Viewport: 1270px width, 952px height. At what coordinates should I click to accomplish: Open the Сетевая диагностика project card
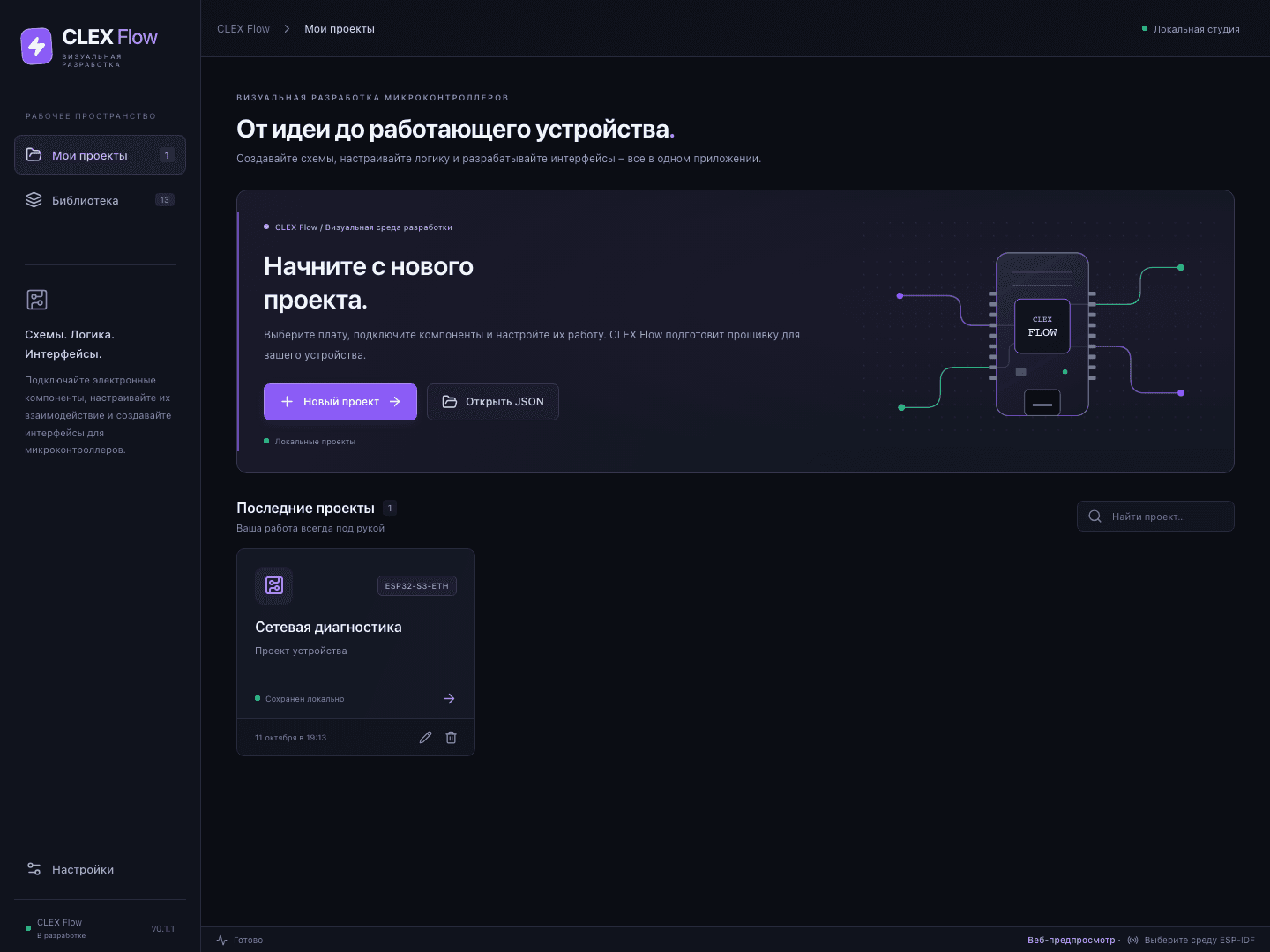tap(355, 652)
